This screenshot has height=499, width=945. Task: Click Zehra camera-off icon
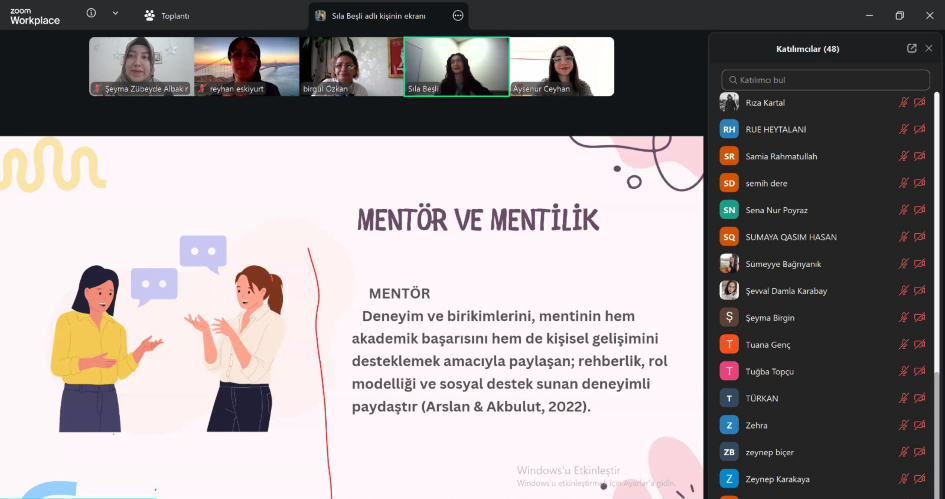(x=920, y=425)
